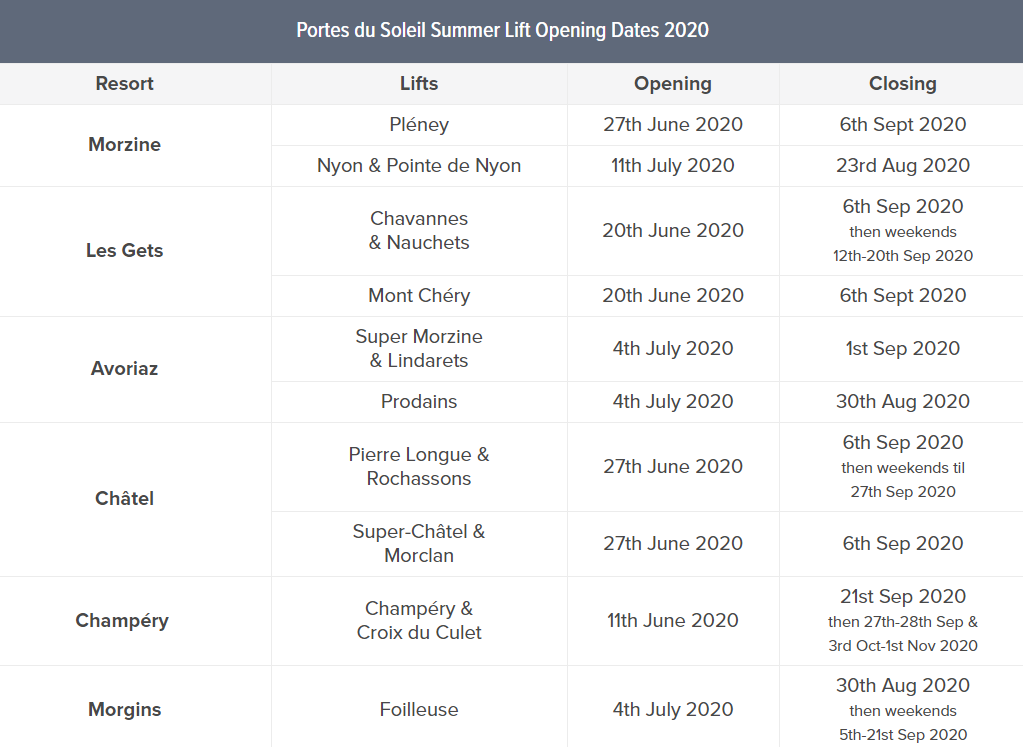Click the Avoriaz resort name
1023x747 pixels.
tap(125, 369)
